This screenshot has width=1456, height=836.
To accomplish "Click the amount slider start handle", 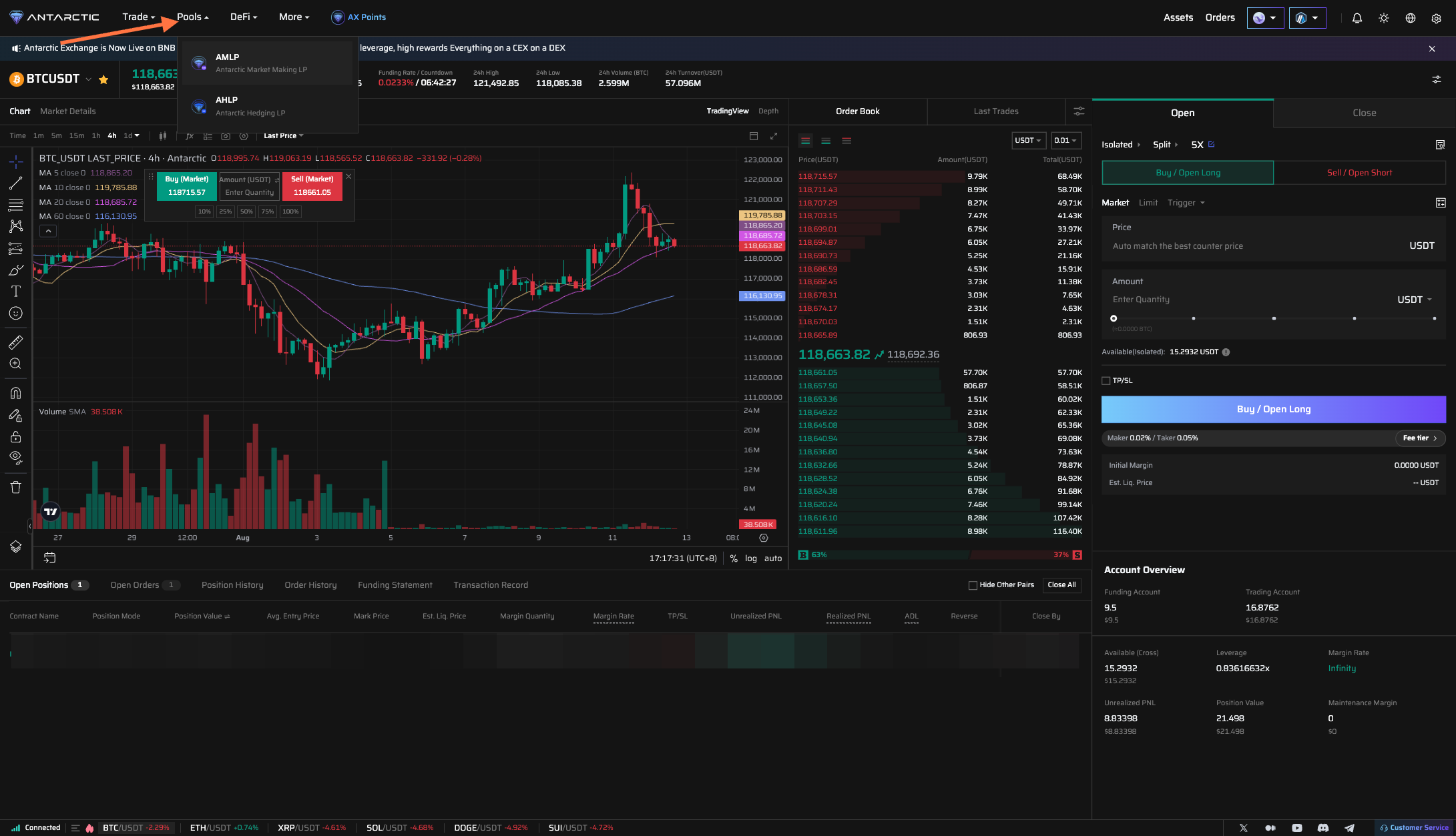I will coord(1114,318).
